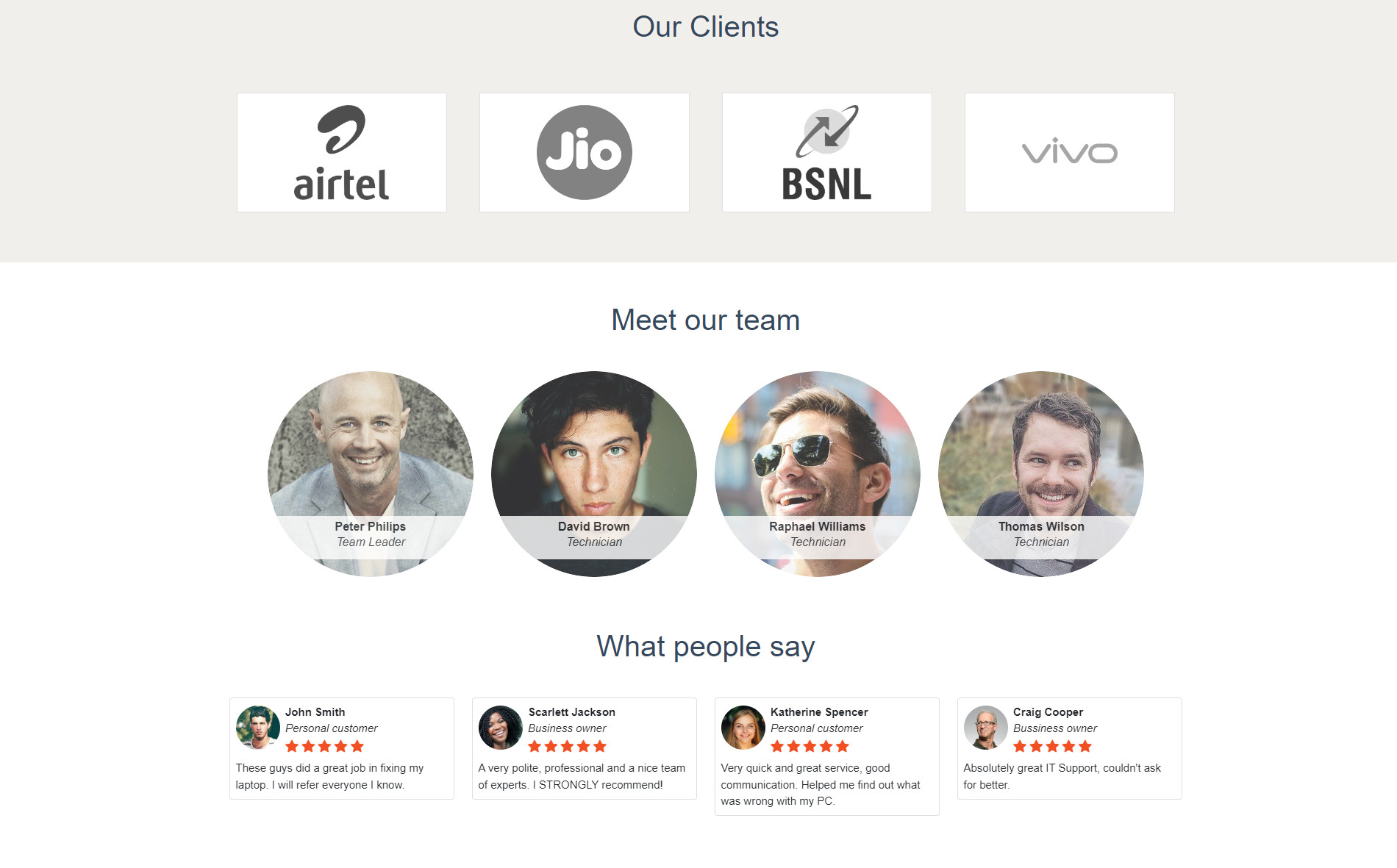The height and width of the screenshot is (868, 1397).
Task: Click the 'Meet our team' heading
Action: pos(705,320)
